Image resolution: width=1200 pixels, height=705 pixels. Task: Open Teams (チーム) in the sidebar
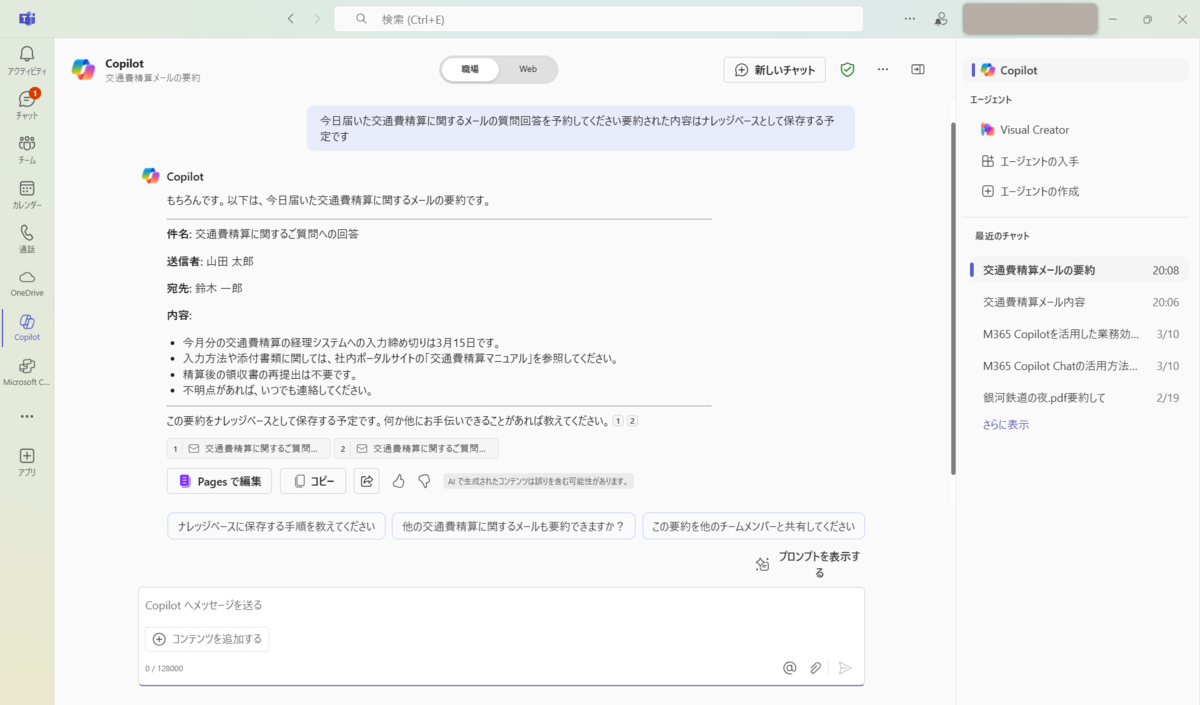[x=27, y=149]
